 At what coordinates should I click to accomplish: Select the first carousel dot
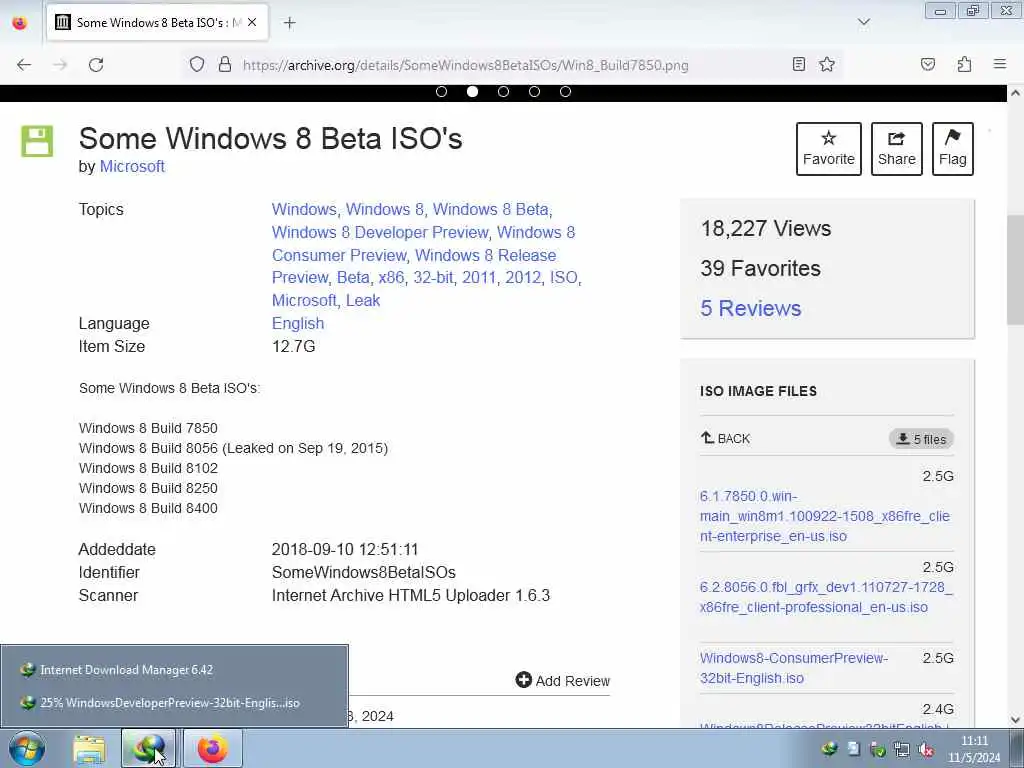tap(441, 91)
